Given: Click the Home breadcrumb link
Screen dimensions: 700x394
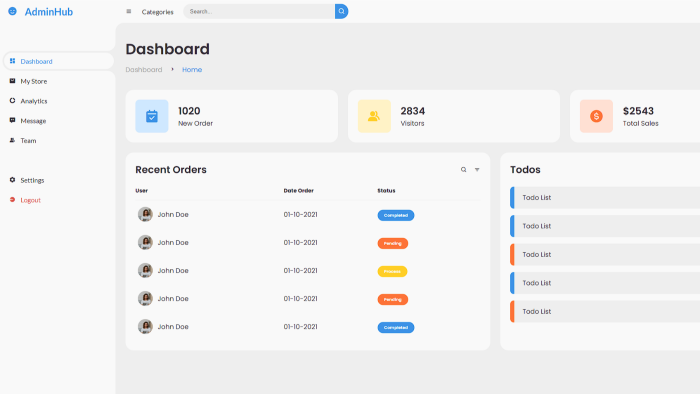Looking at the screenshot, I should point(192,70).
